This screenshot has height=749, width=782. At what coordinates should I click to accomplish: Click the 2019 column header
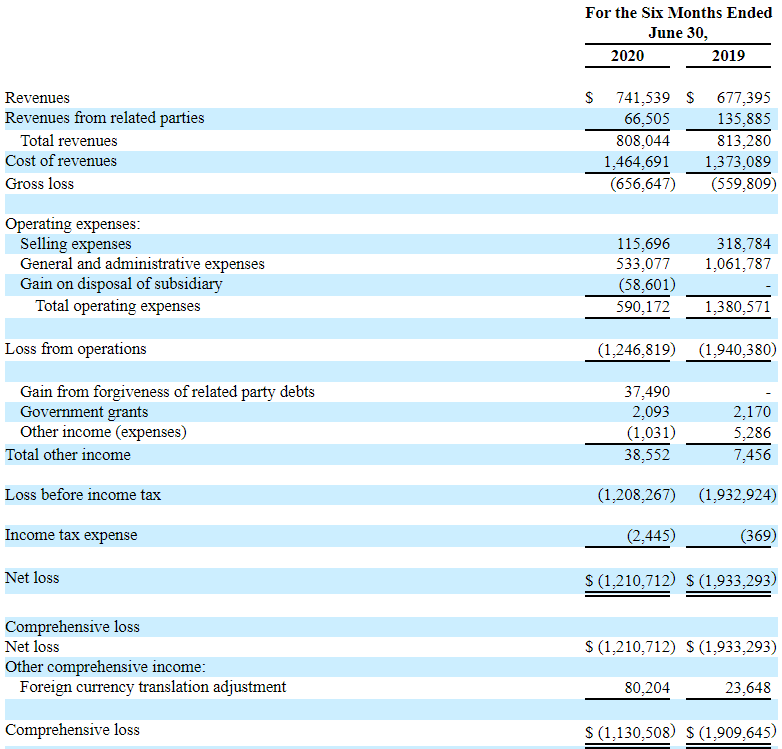[x=728, y=55]
